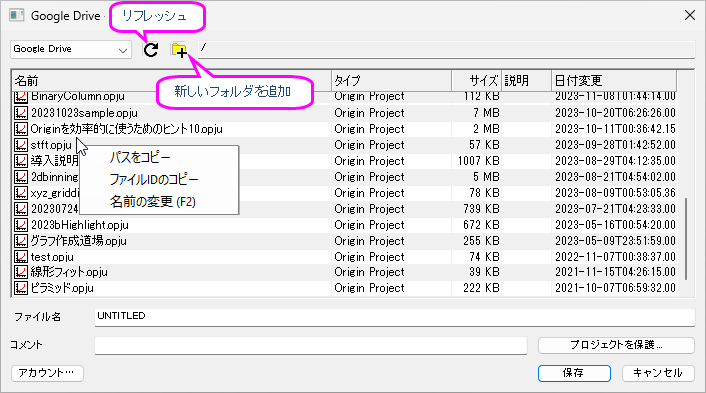Click the キャンセル button

[658, 373]
